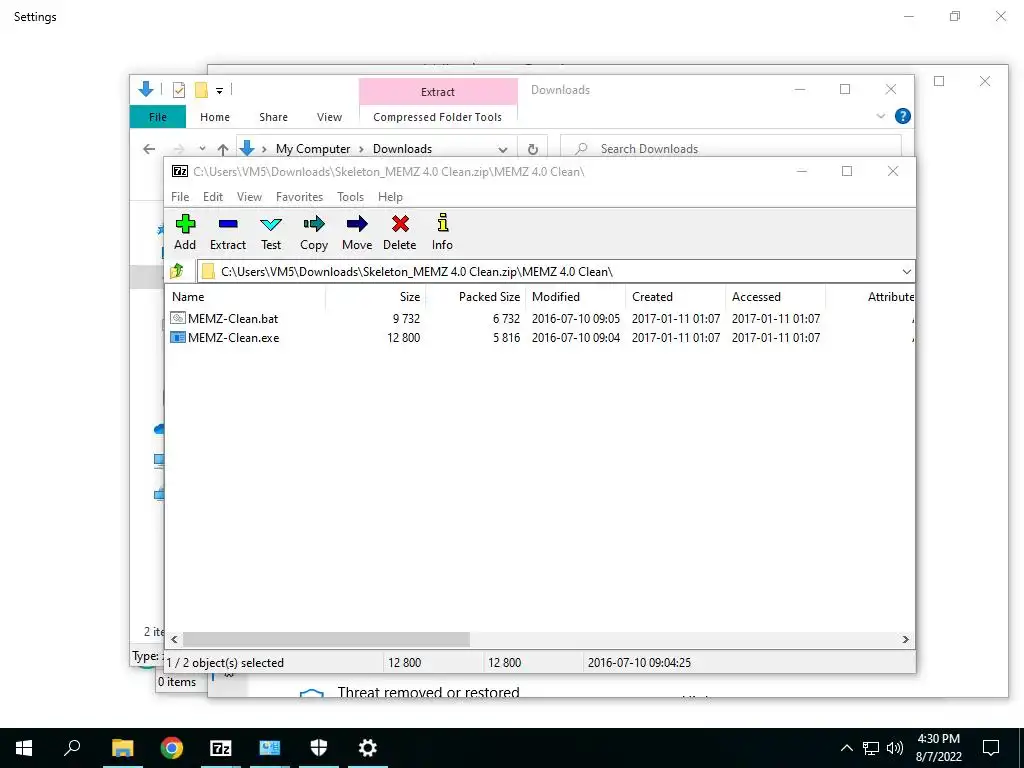This screenshot has height=768, width=1024.
Task: Open the Customize Quick Access Toolbar dropdown
Action: pyautogui.click(x=219, y=90)
